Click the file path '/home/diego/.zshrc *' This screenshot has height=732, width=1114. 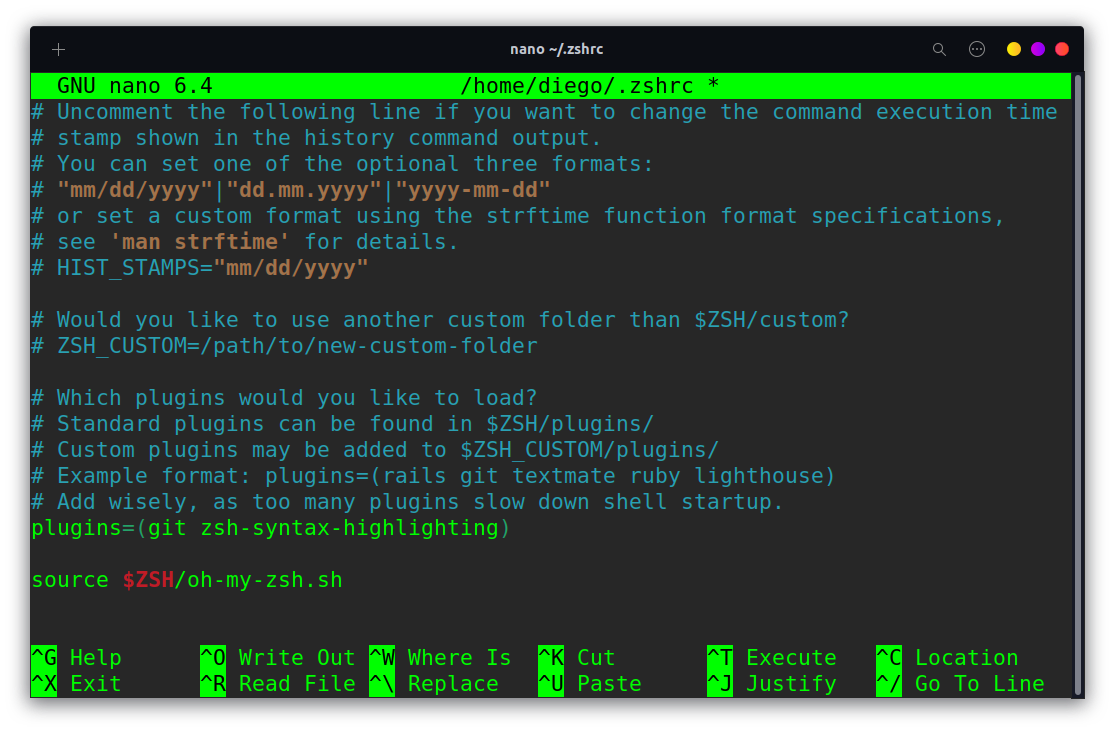590,86
